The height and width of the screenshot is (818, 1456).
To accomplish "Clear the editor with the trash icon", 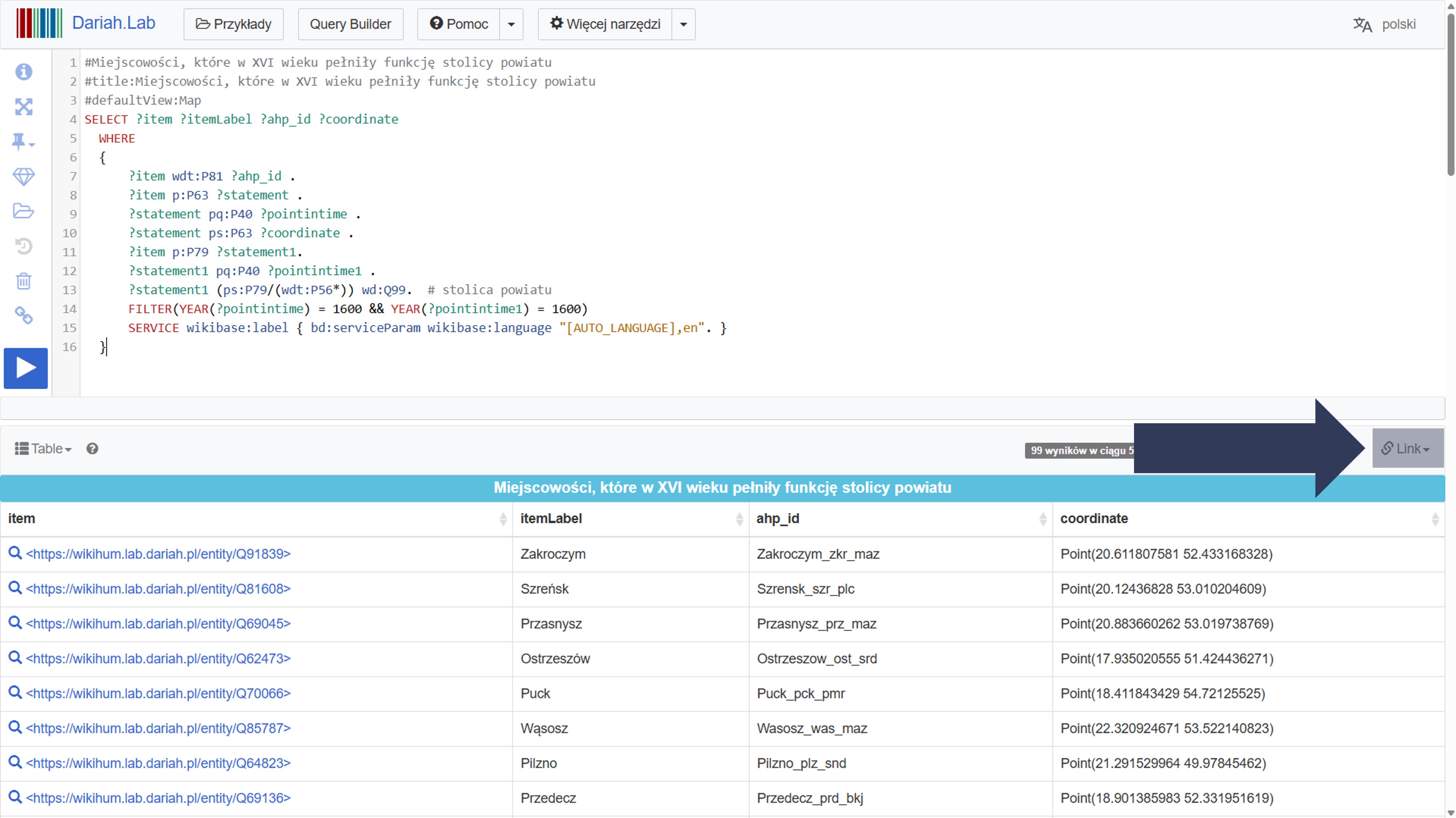I will point(24,281).
